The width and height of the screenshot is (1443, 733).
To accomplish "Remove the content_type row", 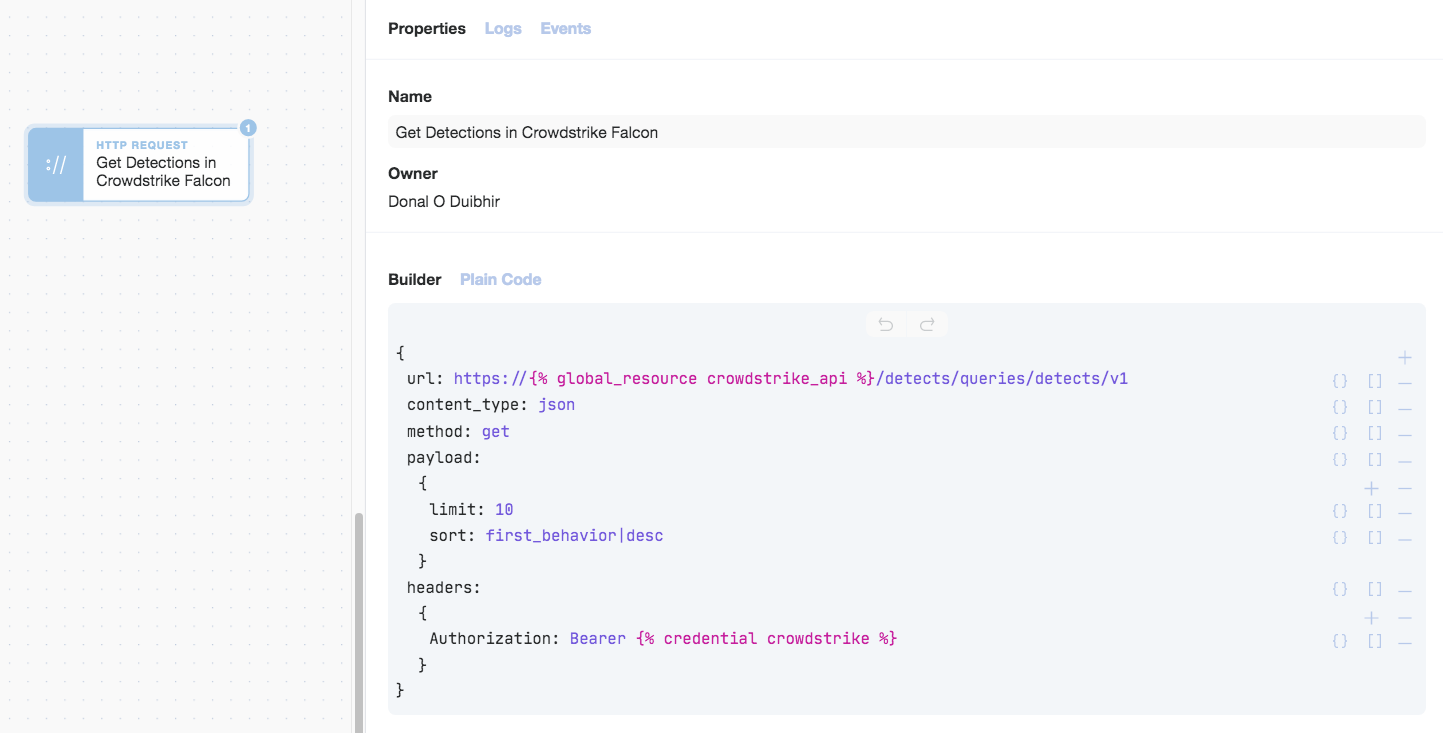I will click(x=1405, y=408).
